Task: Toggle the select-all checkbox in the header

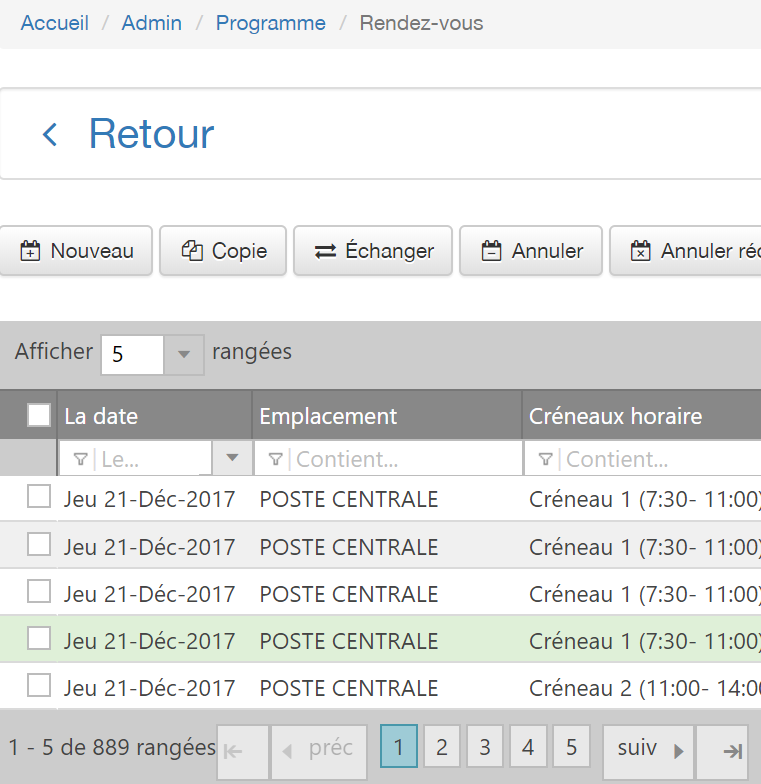Action: tap(39, 416)
